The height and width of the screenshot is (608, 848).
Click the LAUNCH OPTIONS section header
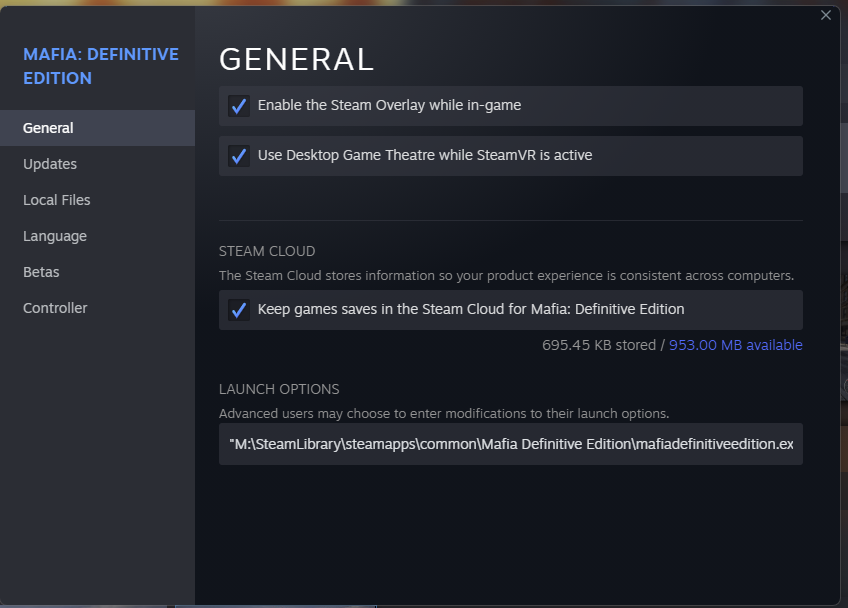(x=279, y=389)
